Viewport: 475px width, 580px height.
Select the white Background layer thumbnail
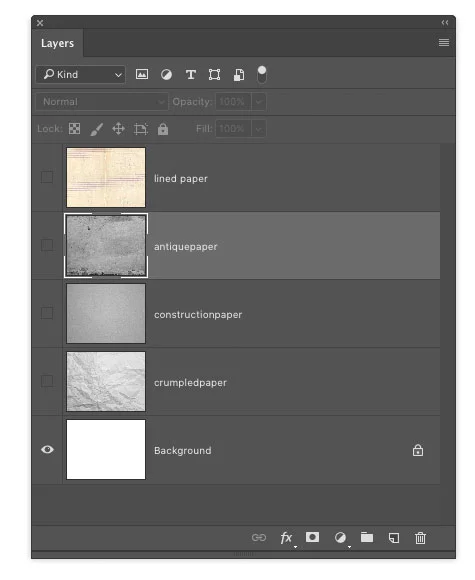[106, 449]
